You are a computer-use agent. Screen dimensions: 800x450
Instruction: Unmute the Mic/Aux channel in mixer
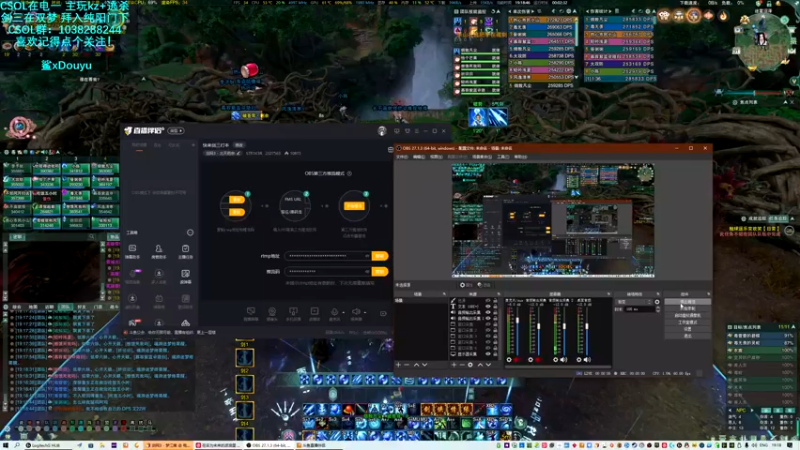(517, 360)
